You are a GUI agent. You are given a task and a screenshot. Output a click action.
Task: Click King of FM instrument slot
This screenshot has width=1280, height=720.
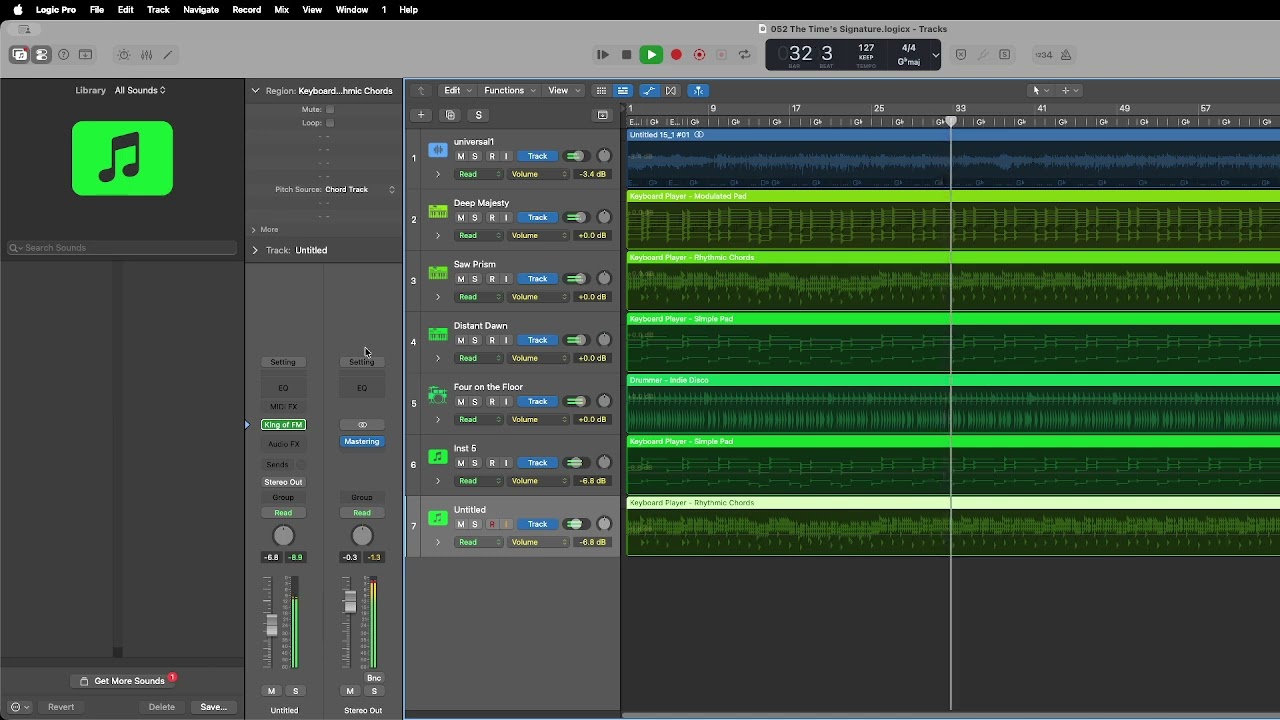[283, 425]
